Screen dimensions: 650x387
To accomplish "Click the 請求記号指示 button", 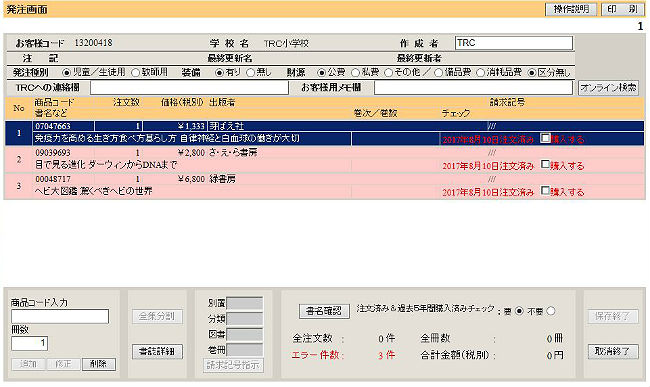I will tap(233, 365).
